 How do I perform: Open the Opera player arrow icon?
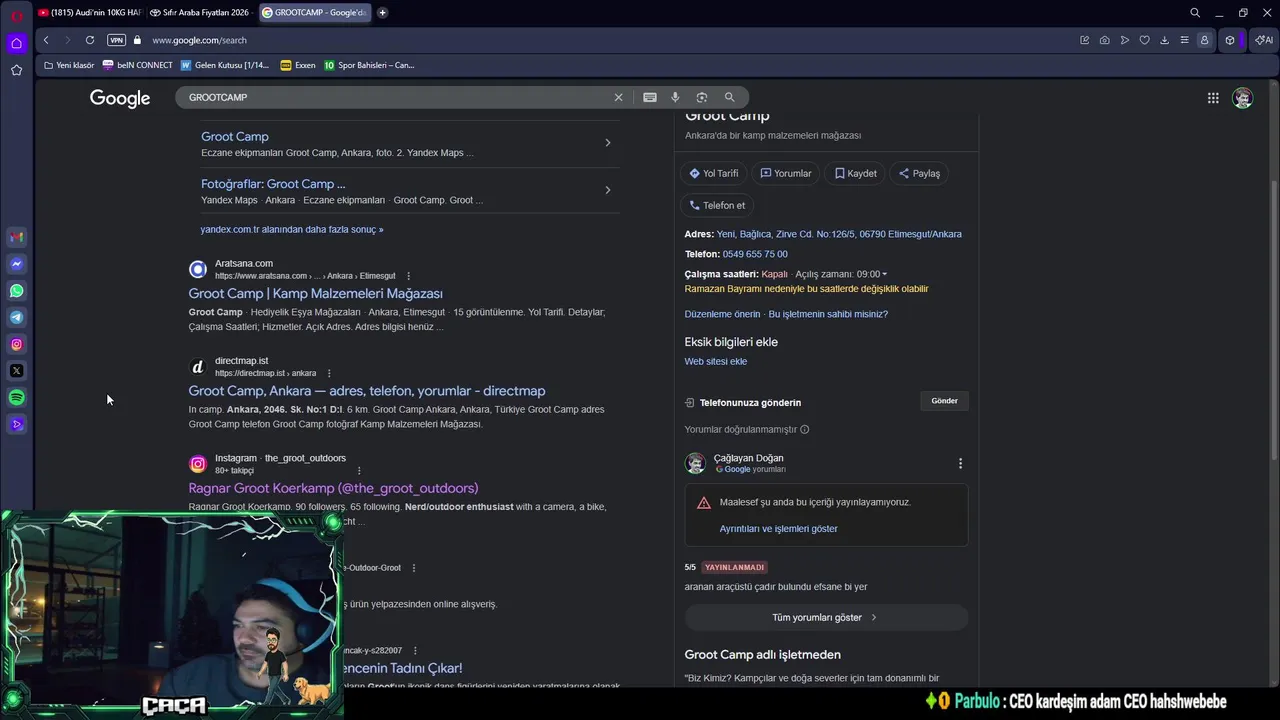(1124, 40)
